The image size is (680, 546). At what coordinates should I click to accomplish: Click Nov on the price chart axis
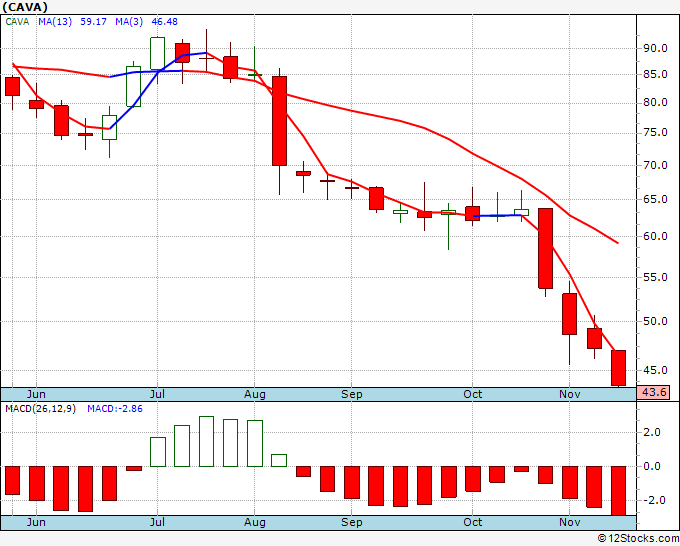pos(569,394)
